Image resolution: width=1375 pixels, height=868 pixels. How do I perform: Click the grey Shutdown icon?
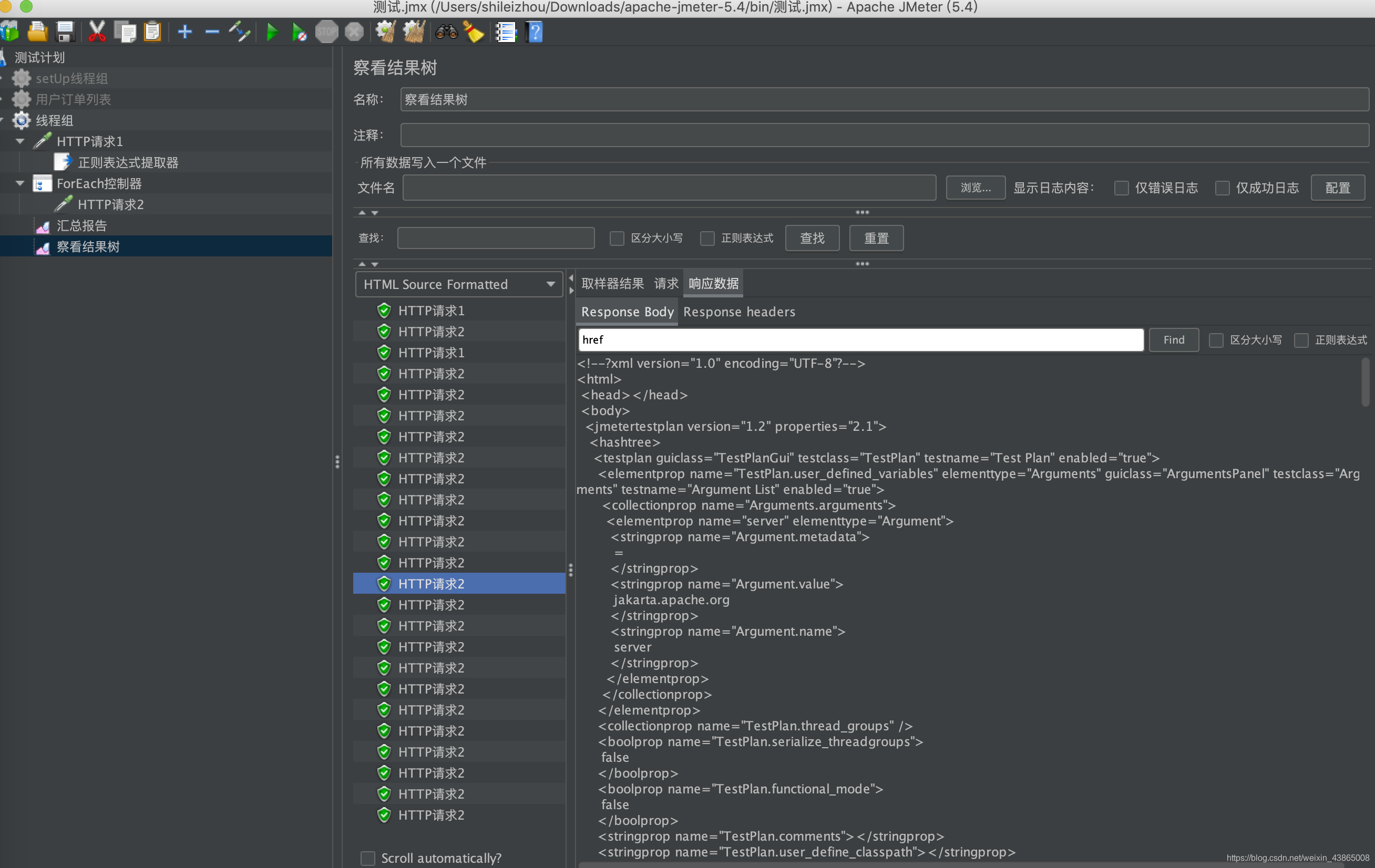[x=354, y=32]
